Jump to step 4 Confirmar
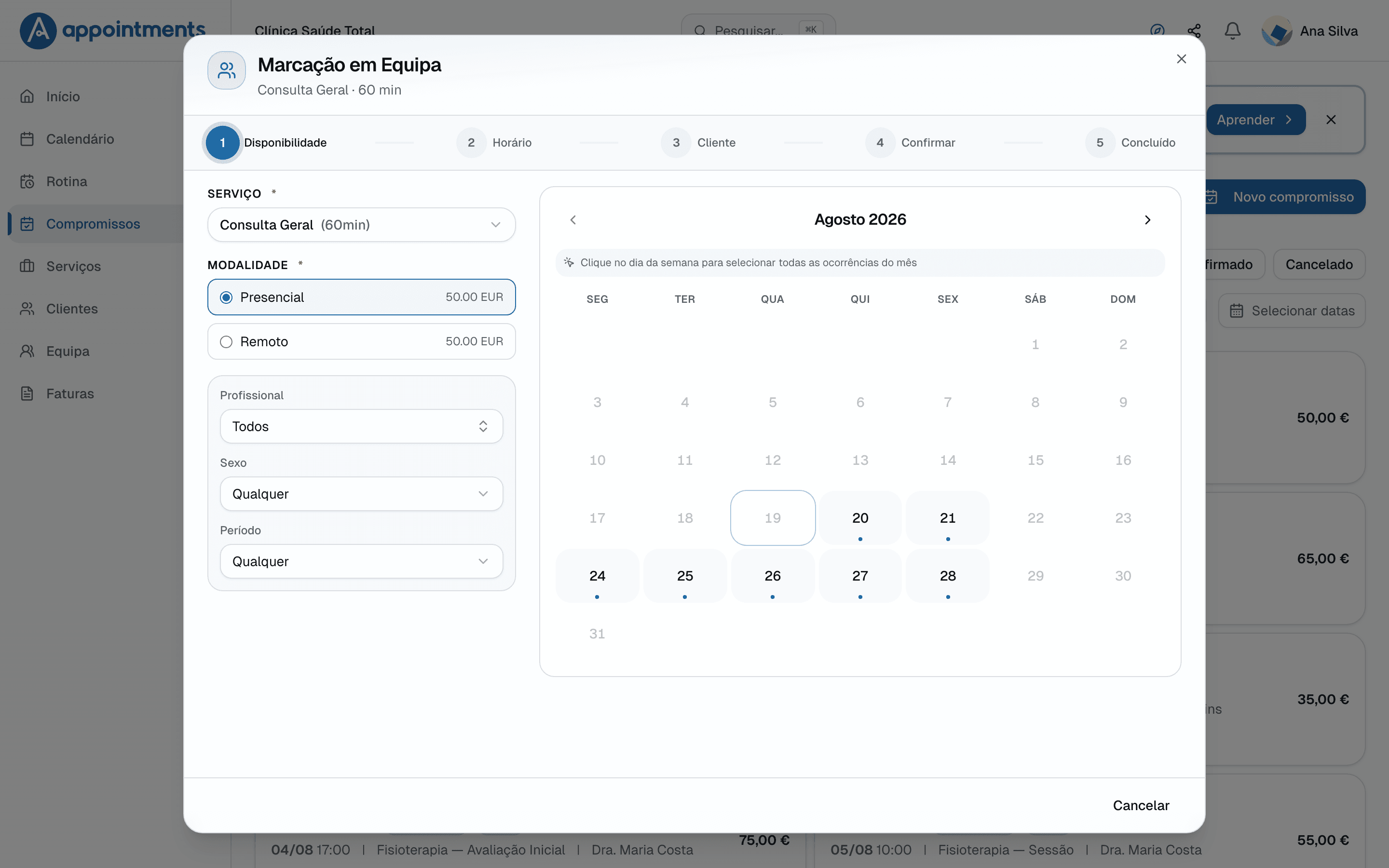 click(910, 142)
